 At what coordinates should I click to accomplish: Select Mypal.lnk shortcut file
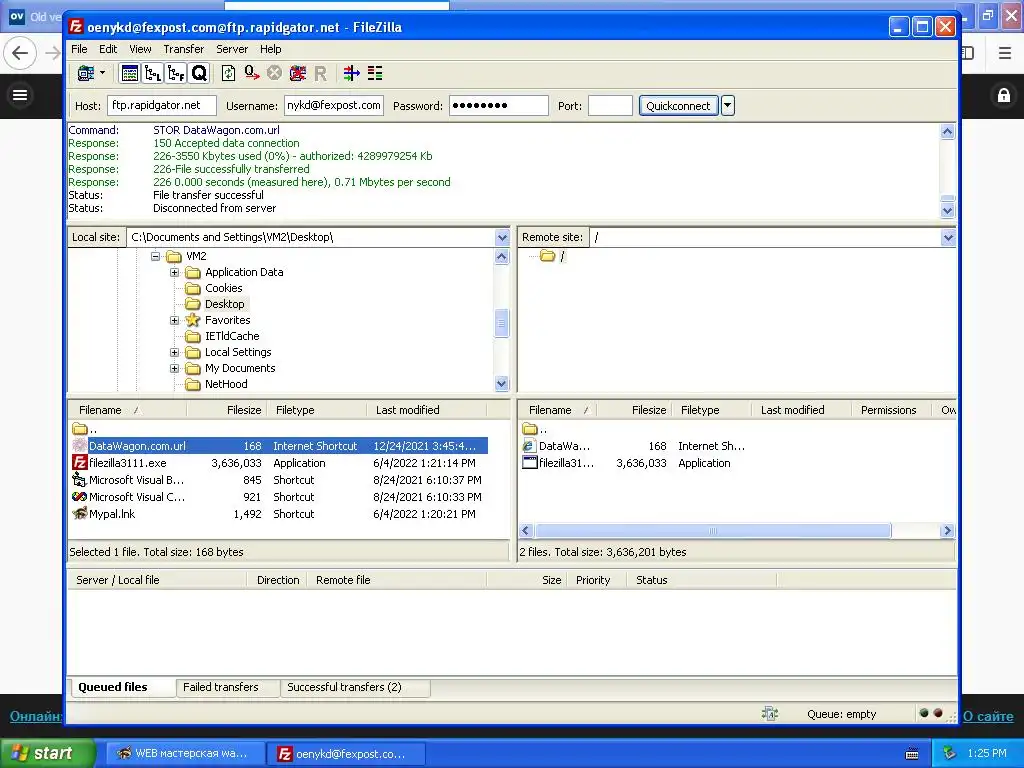279,514
